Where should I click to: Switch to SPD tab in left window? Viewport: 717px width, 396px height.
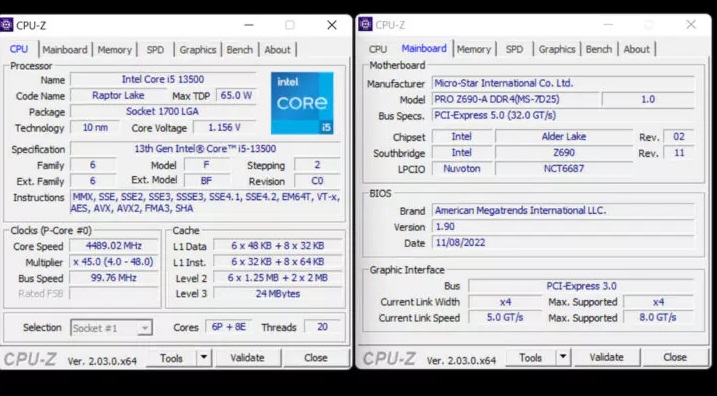coord(155,49)
